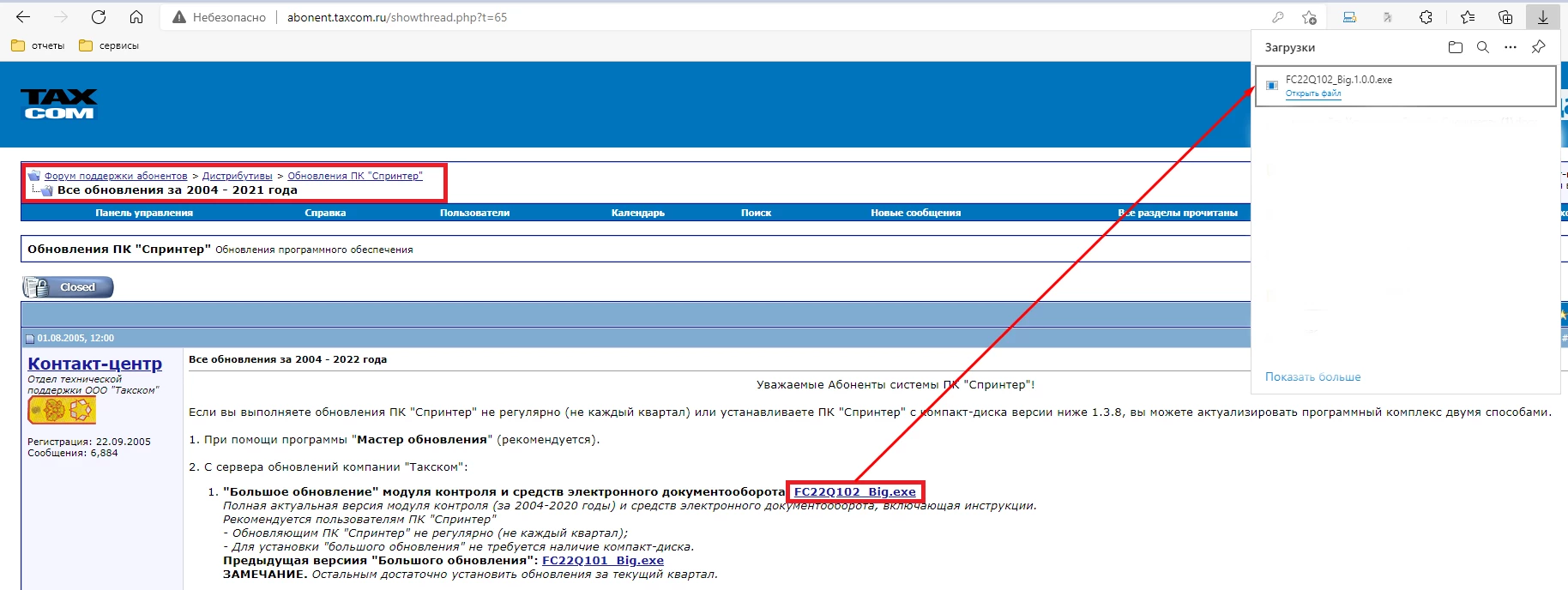Toggle the Downloads toolbar button
This screenshot has height=590, width=1568.
tap(1542, 17)
